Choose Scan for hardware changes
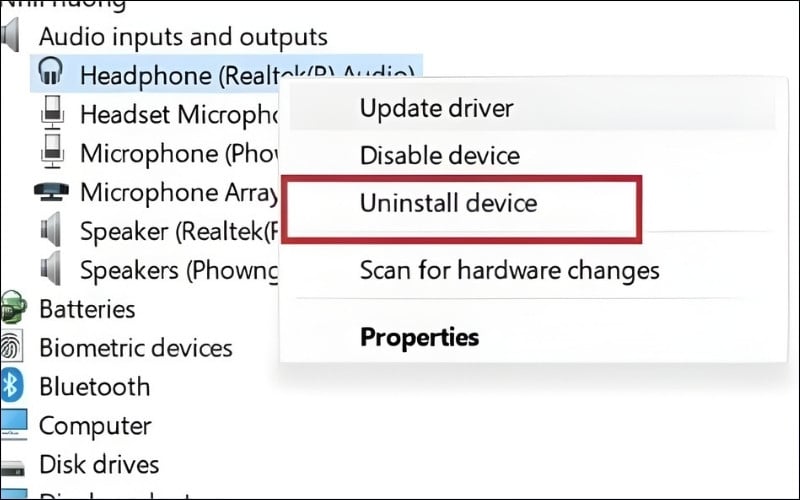This screenshot has height=500, width=800. [509, 270]
